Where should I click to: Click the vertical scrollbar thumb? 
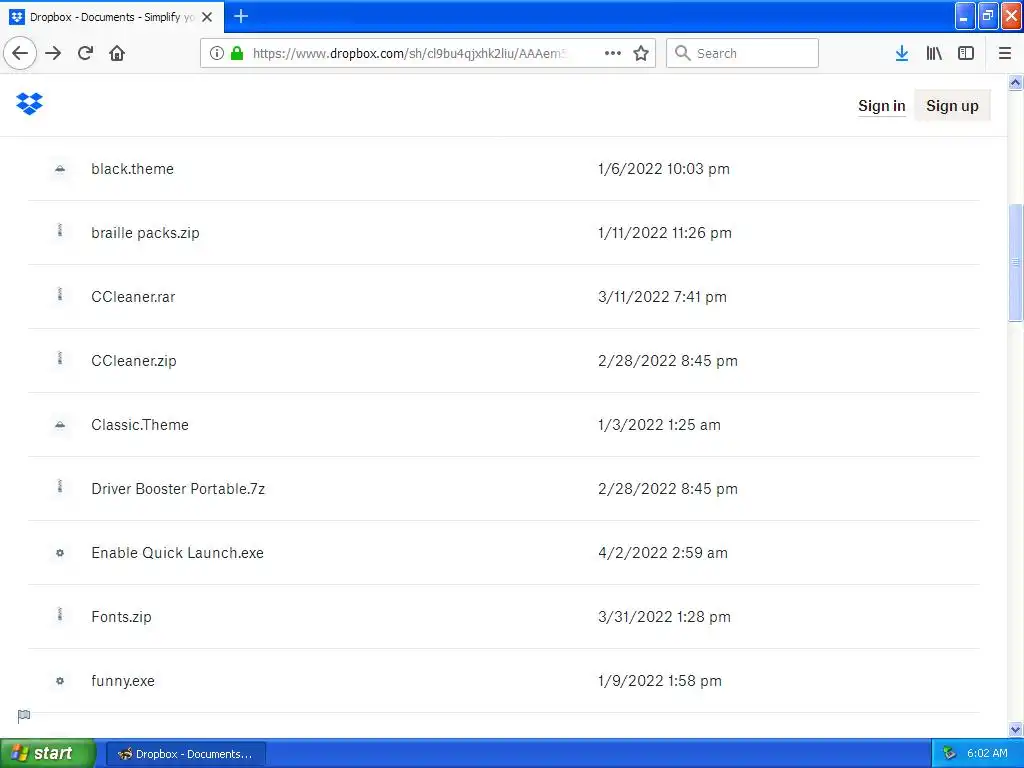1016,263
